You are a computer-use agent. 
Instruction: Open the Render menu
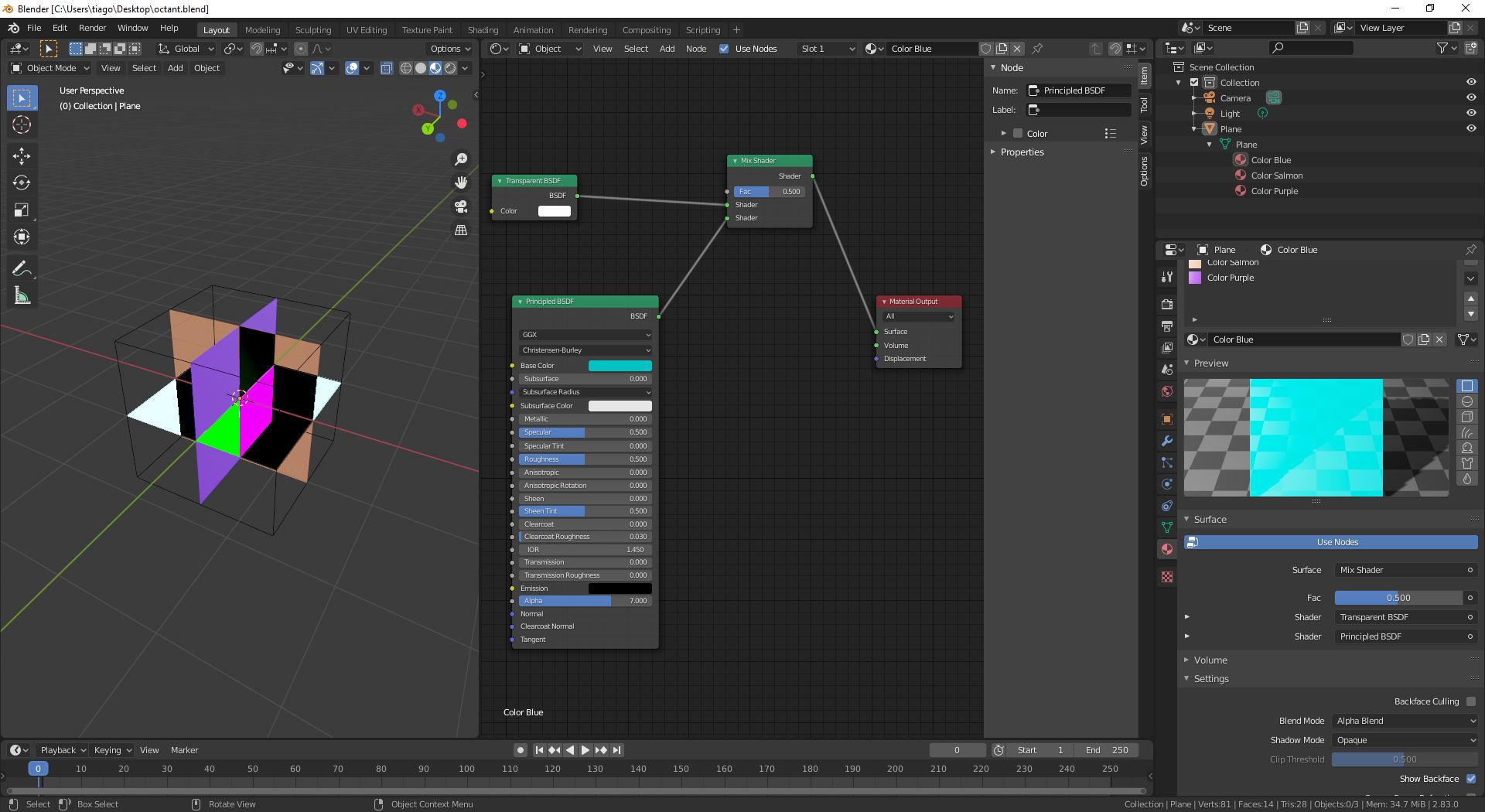(92, 28)
